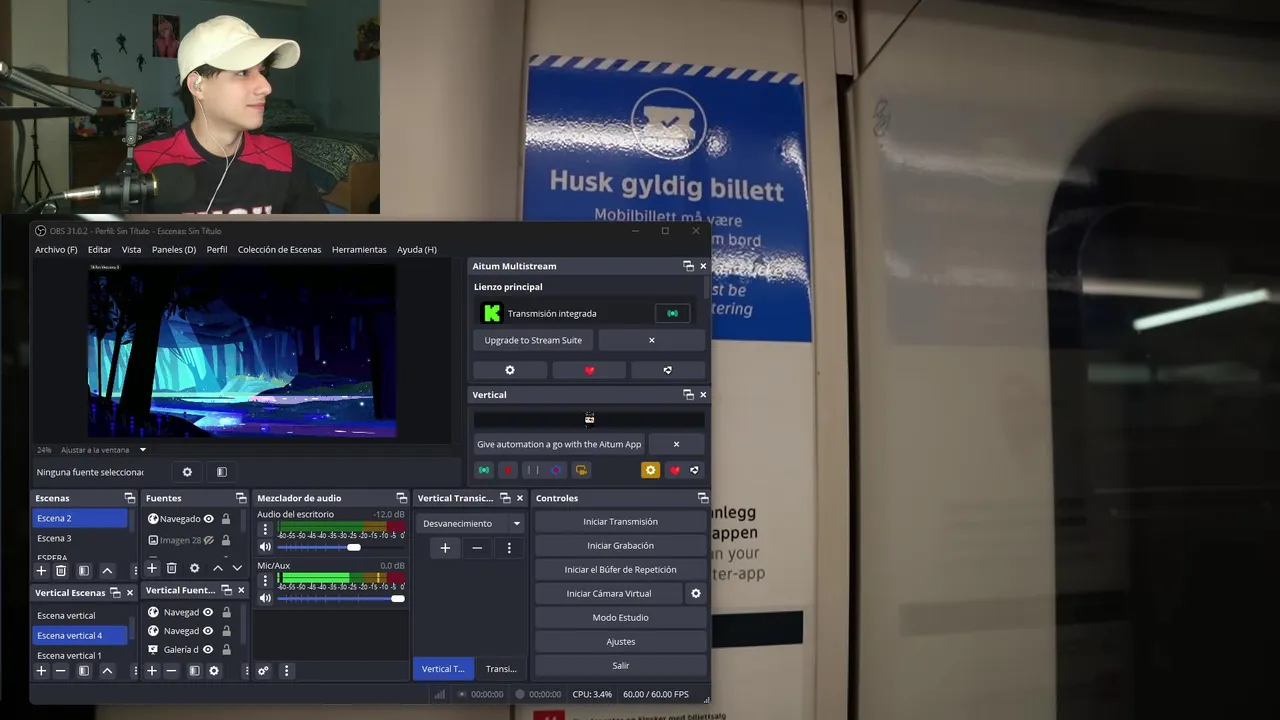Remove transition with minus under Desvanecimiento
The width and height of the screenshot is (1280, 720).
[477, 548]
